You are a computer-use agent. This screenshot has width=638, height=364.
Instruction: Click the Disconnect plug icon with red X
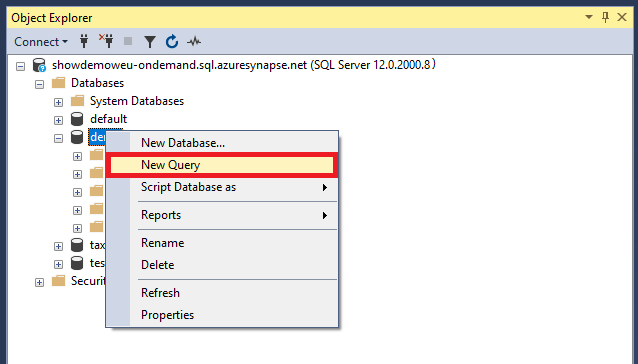(x=106, y=41)
